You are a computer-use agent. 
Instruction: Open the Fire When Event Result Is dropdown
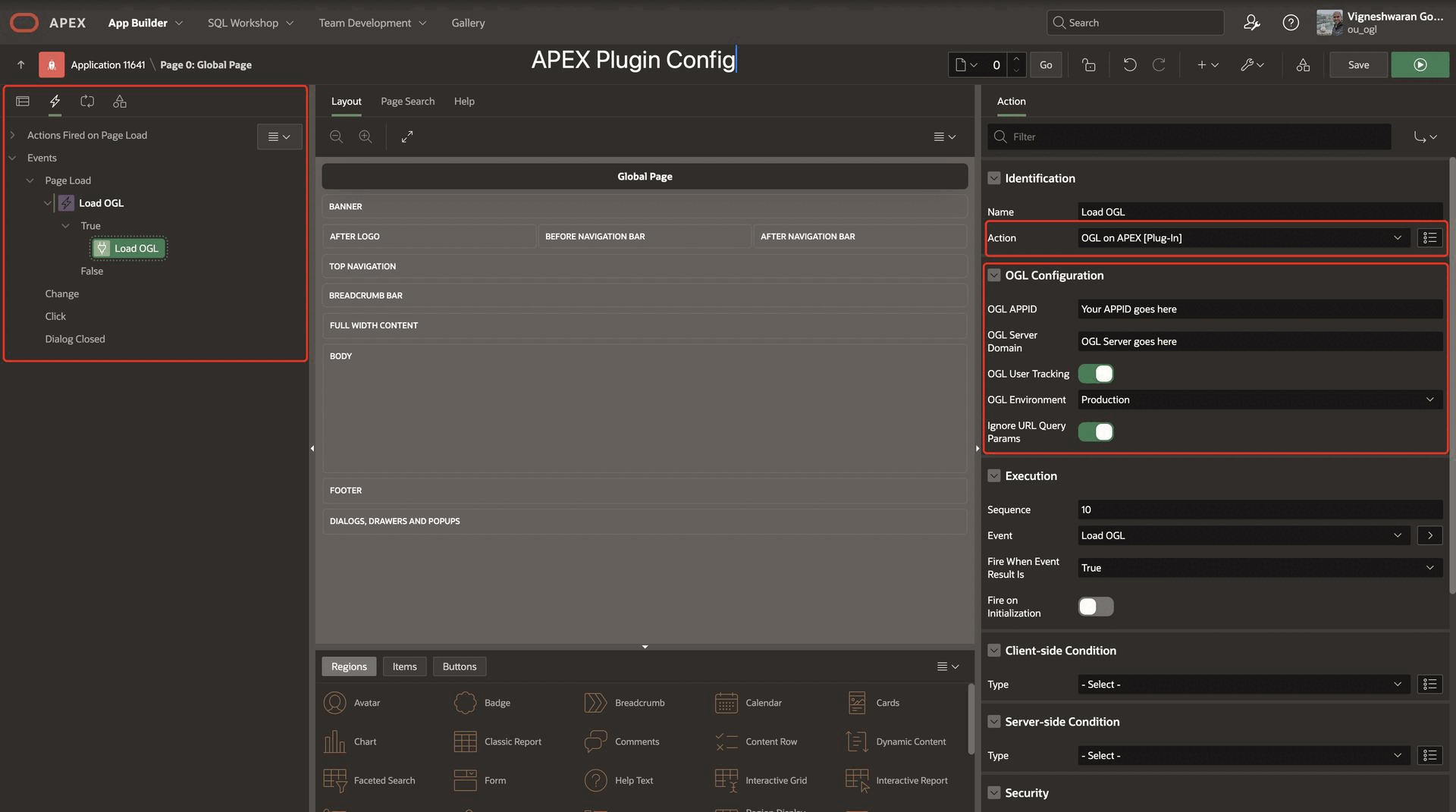(x=1260, y=568)
